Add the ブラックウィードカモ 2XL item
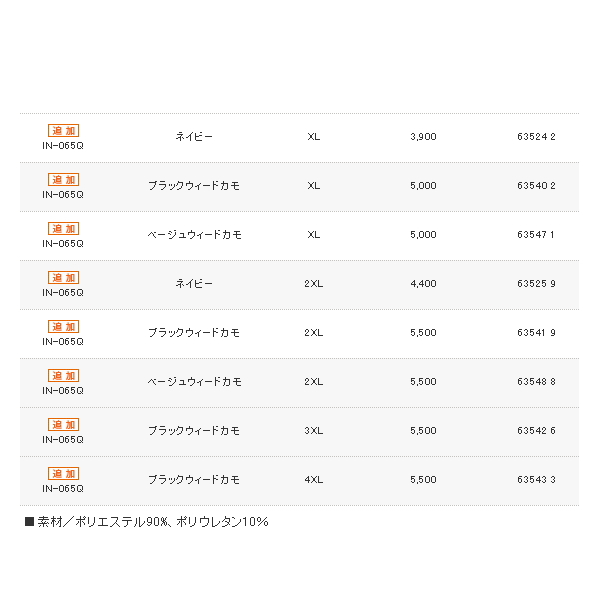The width and height of the screenshot is (600, 600). 63,327
